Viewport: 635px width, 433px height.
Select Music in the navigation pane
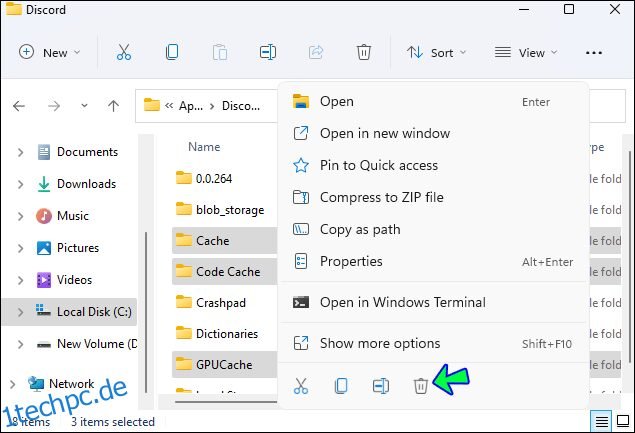pos(72,216)
